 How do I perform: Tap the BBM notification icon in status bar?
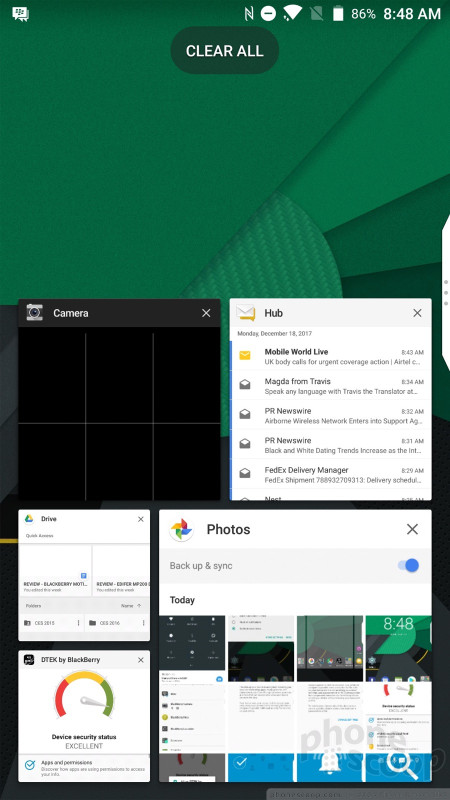click(20, 14)
